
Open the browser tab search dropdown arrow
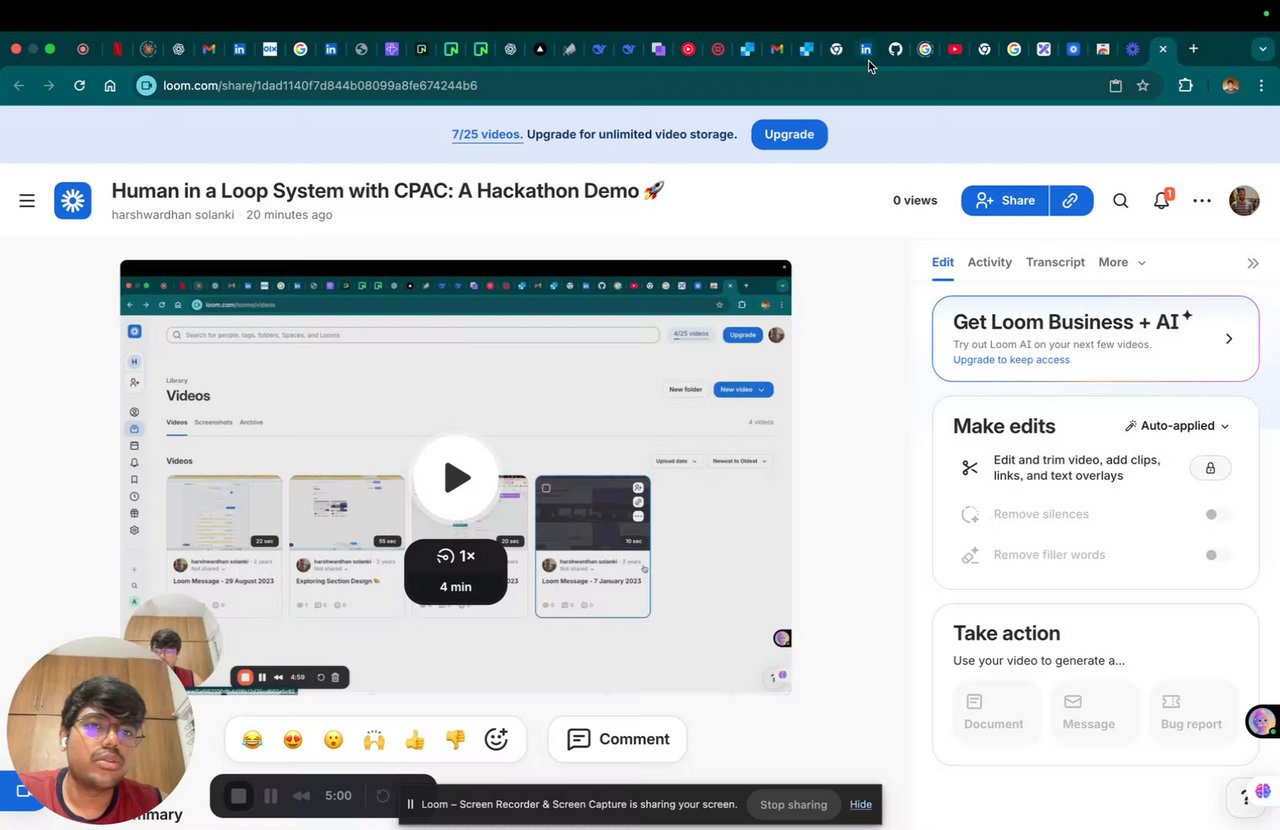pyautogui.click(x=1261, y=49)
